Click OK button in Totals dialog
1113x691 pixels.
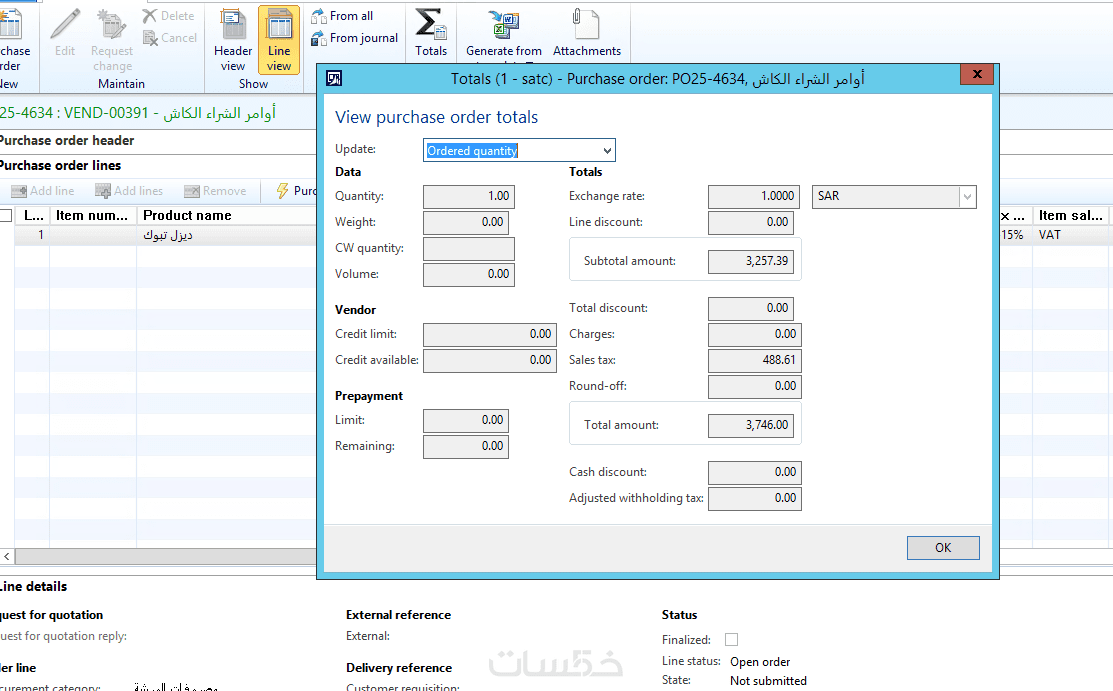(x=943, y=548)
